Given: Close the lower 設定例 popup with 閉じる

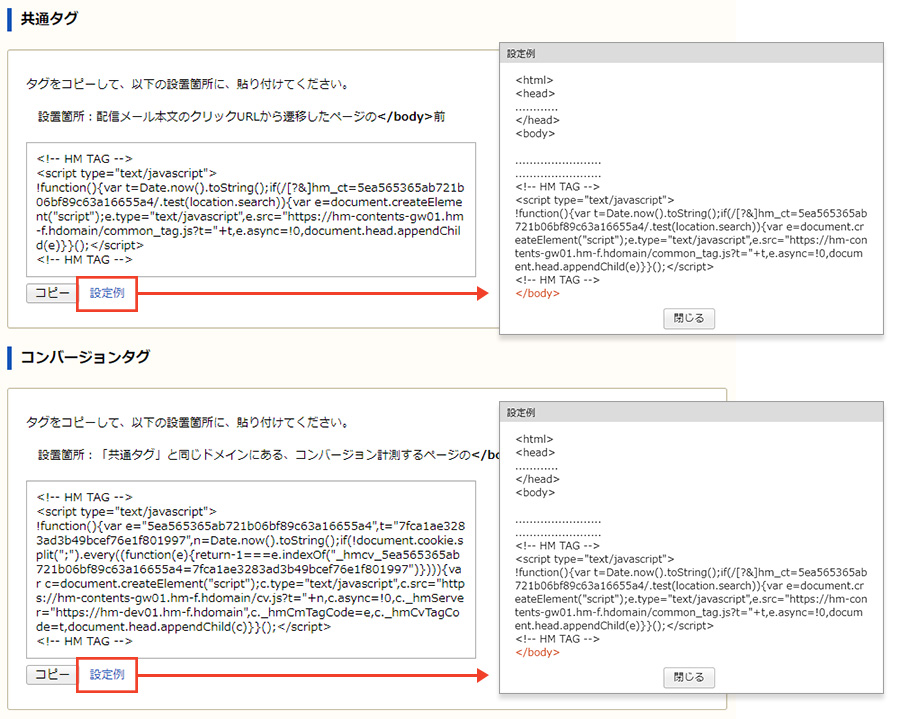Looking at the screenshot, I should (689, 677).
